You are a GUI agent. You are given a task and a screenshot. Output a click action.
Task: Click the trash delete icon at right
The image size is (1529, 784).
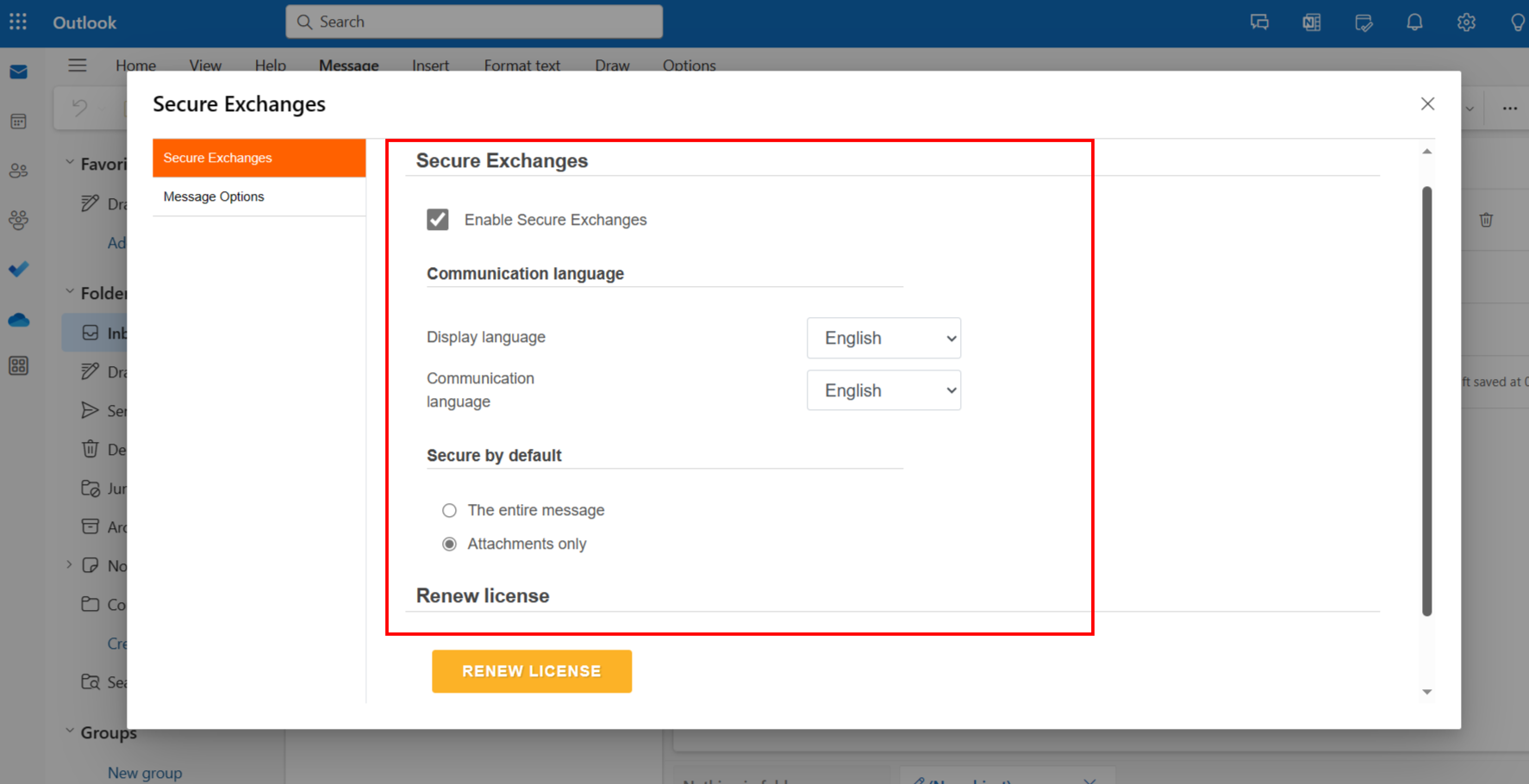1486,220
